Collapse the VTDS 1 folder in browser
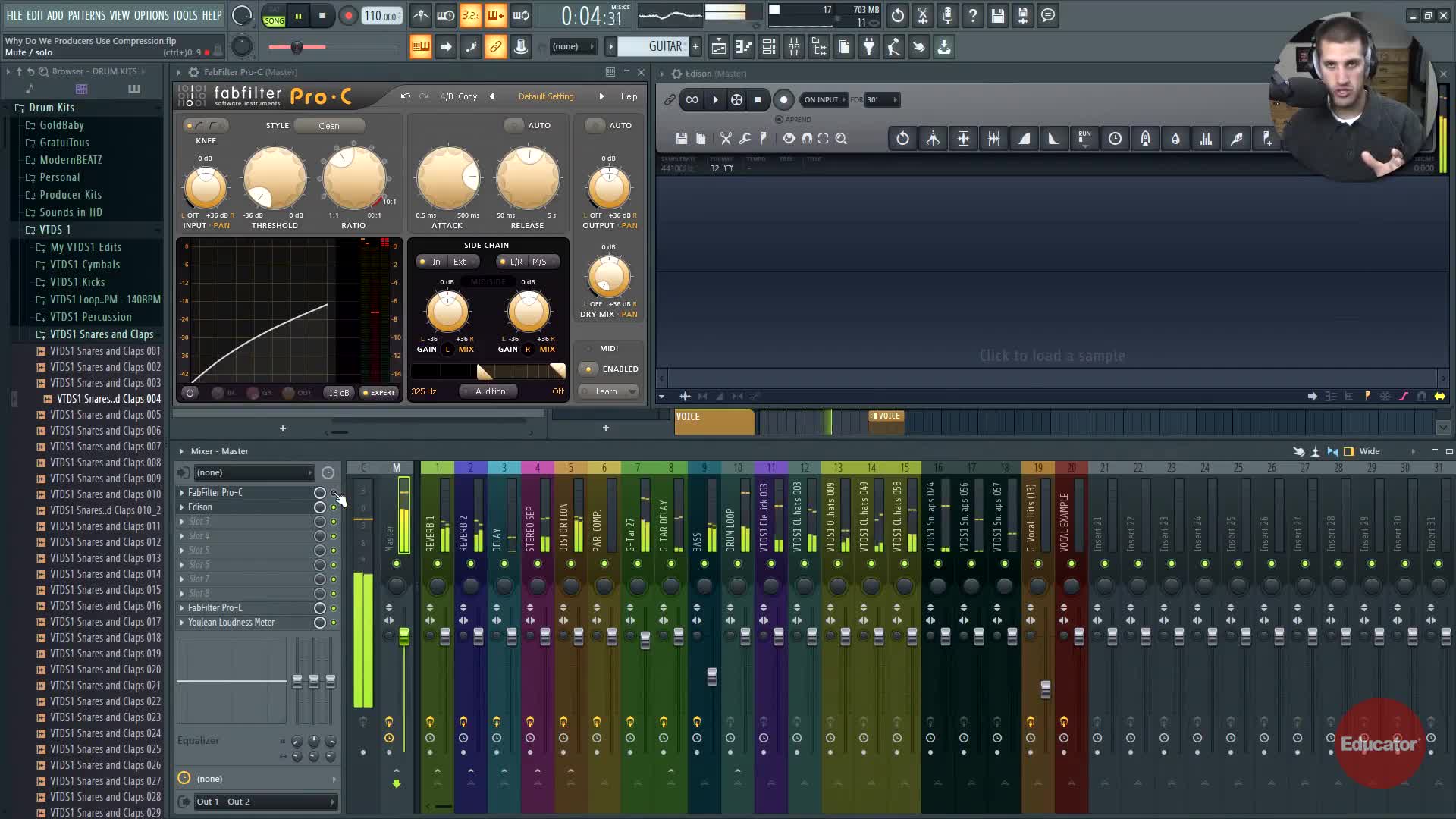The image size is (1456, 819). coord(55,229)
